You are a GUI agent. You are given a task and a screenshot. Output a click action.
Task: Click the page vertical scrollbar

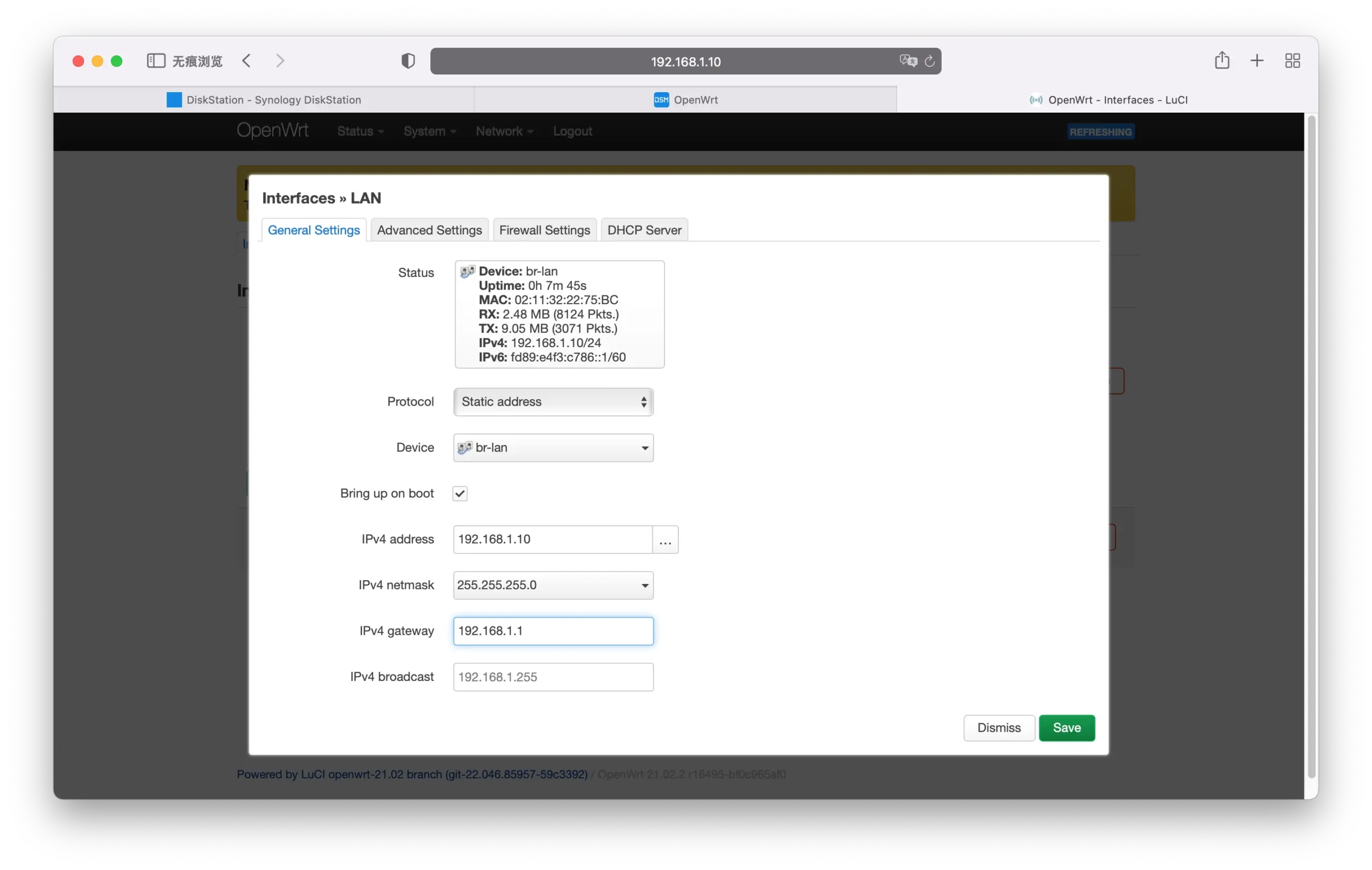tap(1311, 447)
